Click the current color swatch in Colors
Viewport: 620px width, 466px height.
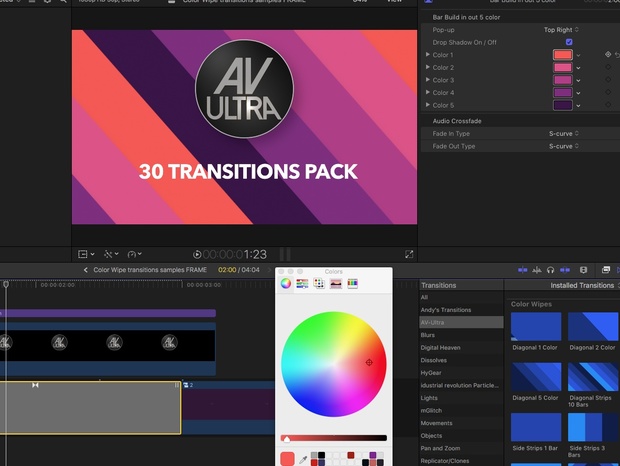[x=287, y=459]
